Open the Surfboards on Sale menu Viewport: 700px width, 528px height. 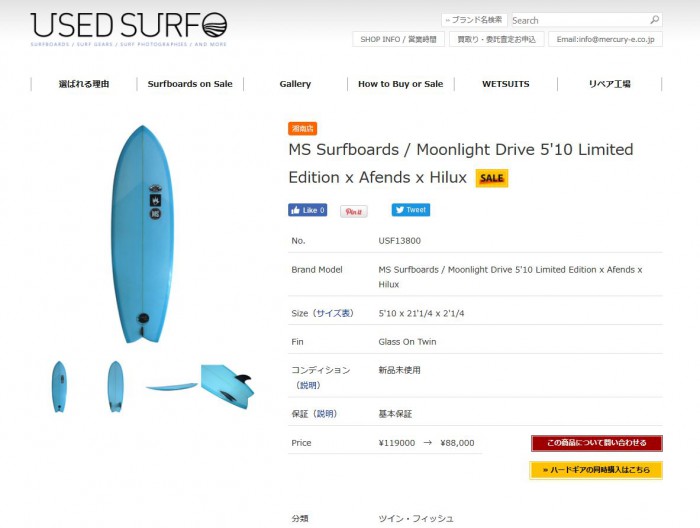point(190,84)
